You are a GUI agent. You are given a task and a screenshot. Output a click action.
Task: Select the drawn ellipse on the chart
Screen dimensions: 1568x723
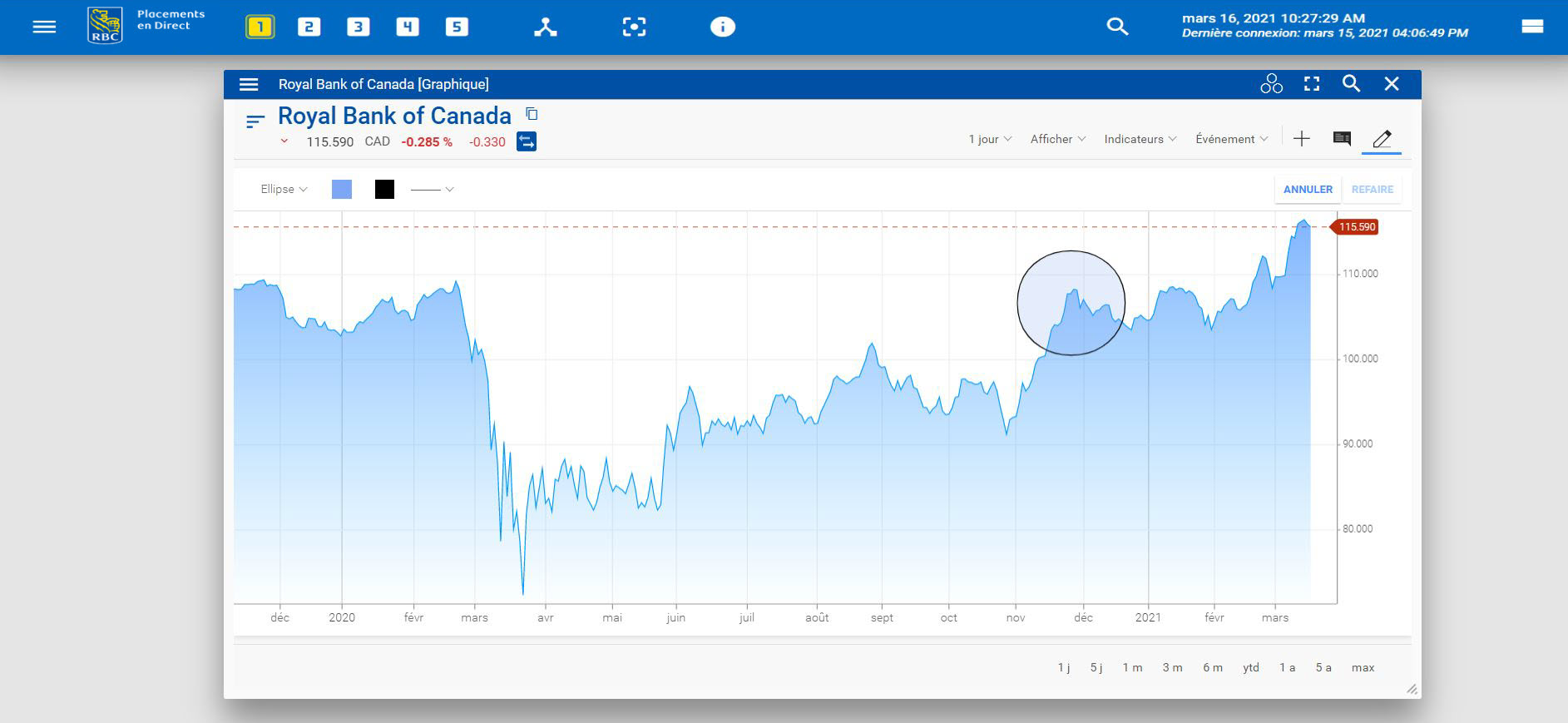click(1071, 303)
